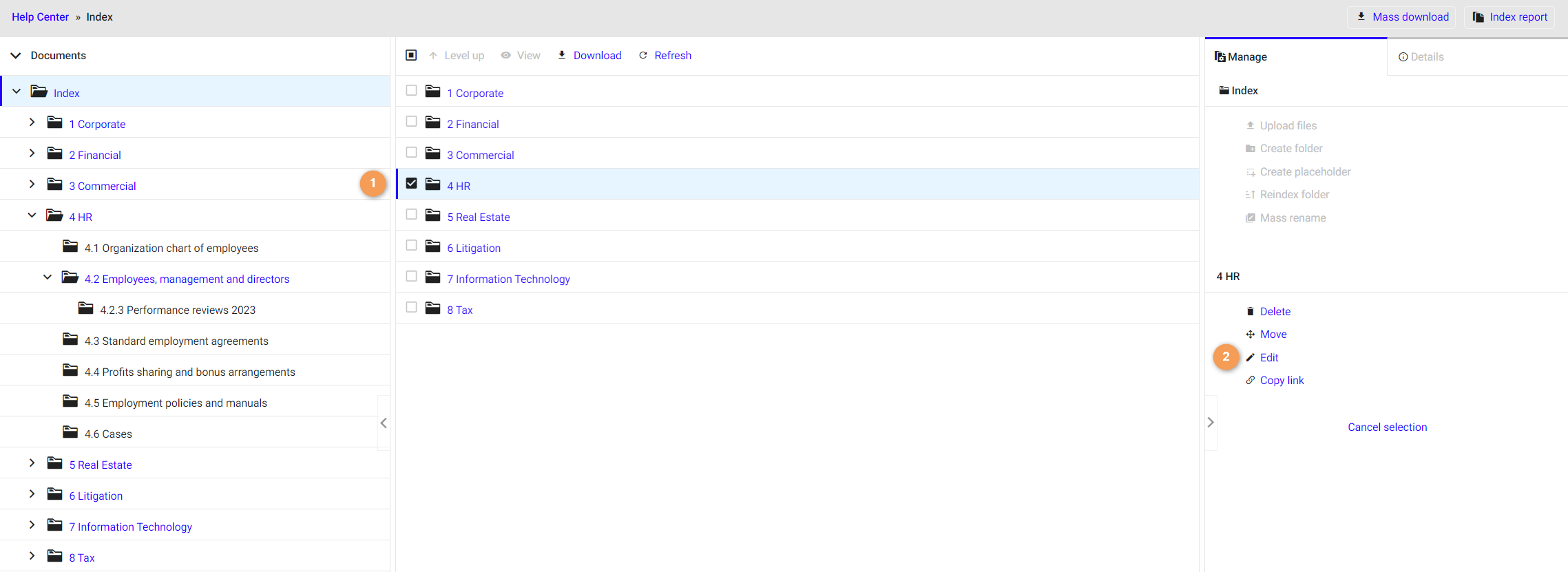The width and height of the screenshot is (1568, 572).
Task: Click the Move arrows icon
Action: coord(1250,335)
